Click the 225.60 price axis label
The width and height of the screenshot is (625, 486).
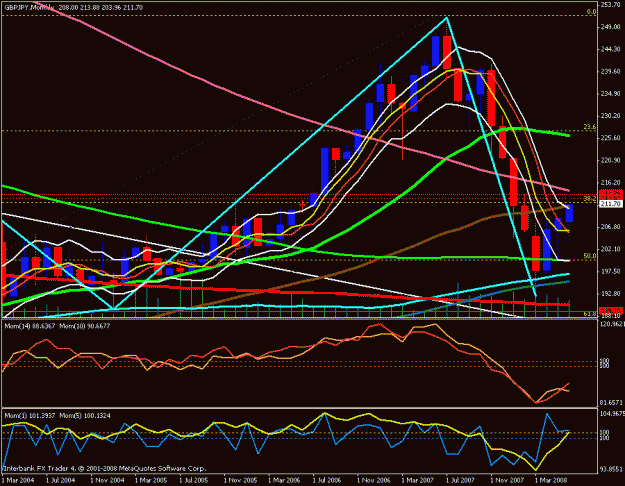[x=613, y=138]
